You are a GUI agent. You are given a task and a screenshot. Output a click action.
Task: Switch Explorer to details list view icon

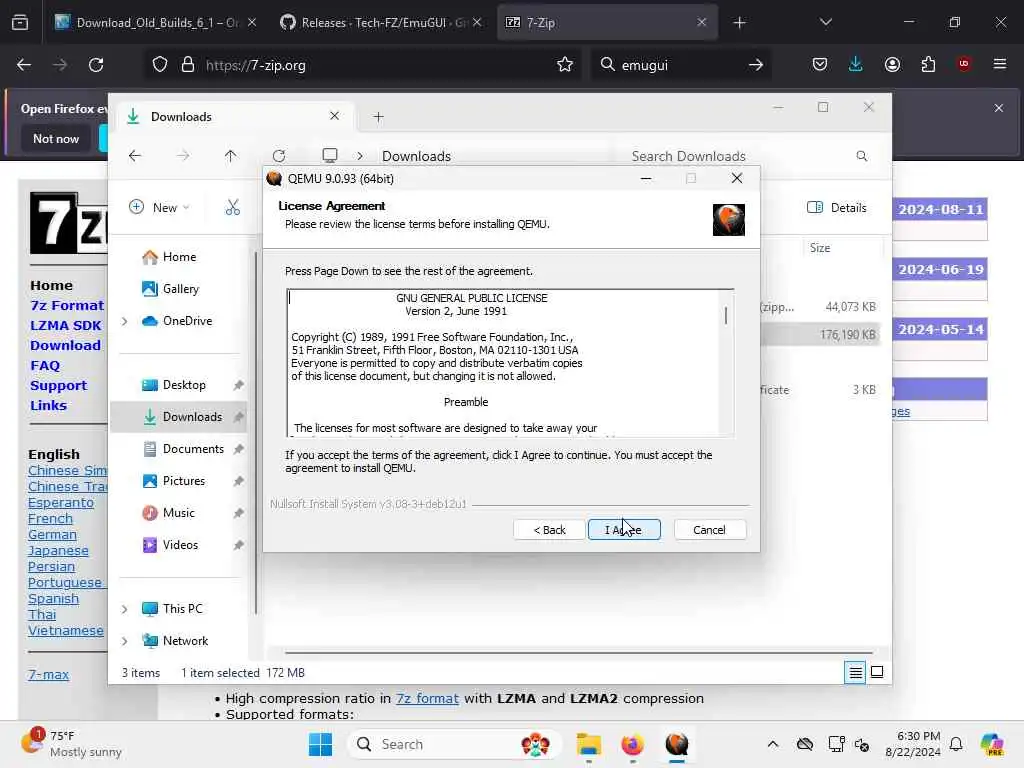point(855,672)
